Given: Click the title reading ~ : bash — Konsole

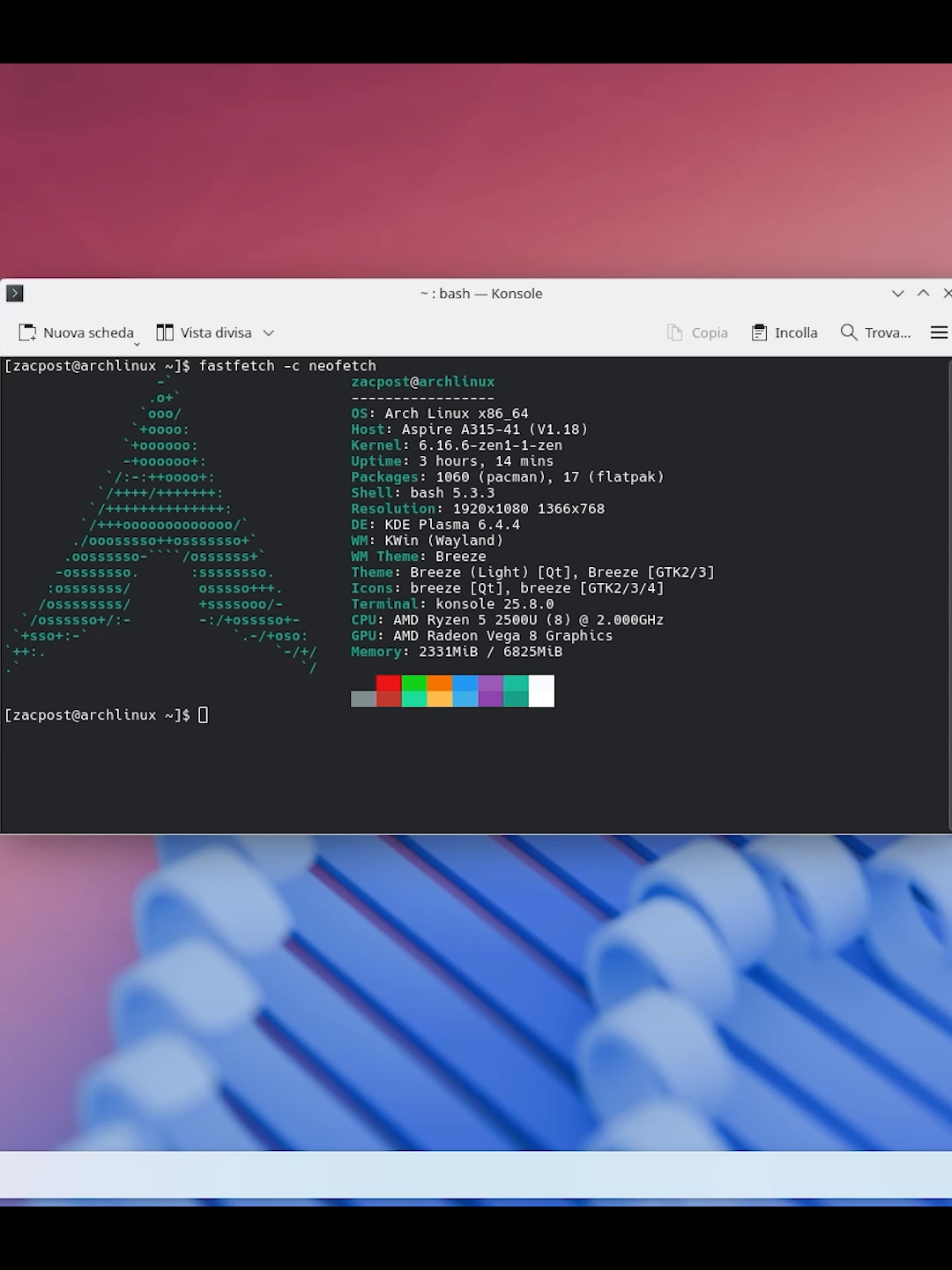Looking at the screenshot, I should click(481, 293).
